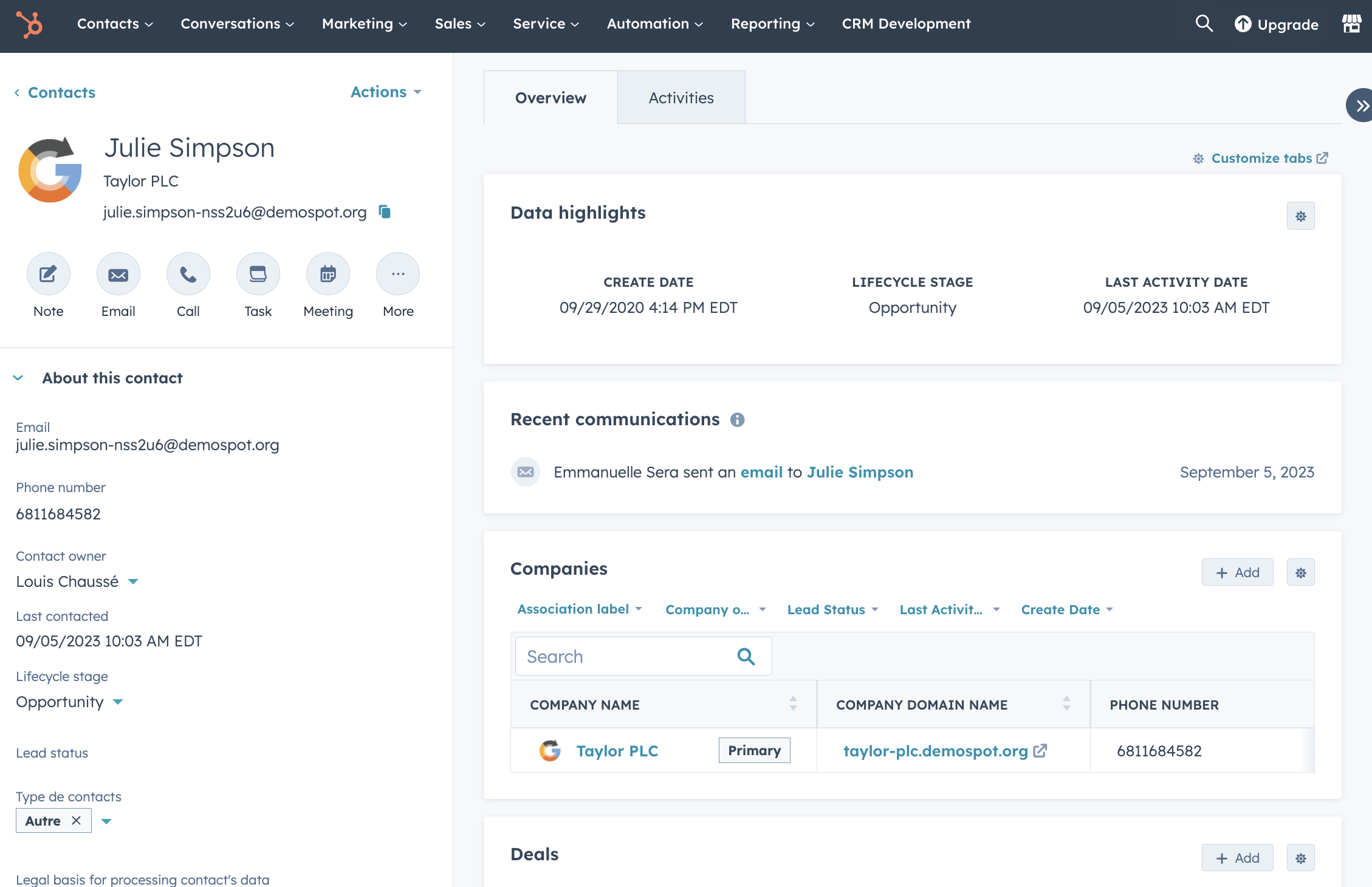Open the App Marketplace grid icon
This screenshot has height=887, width=1372.
click(1351, 24)
